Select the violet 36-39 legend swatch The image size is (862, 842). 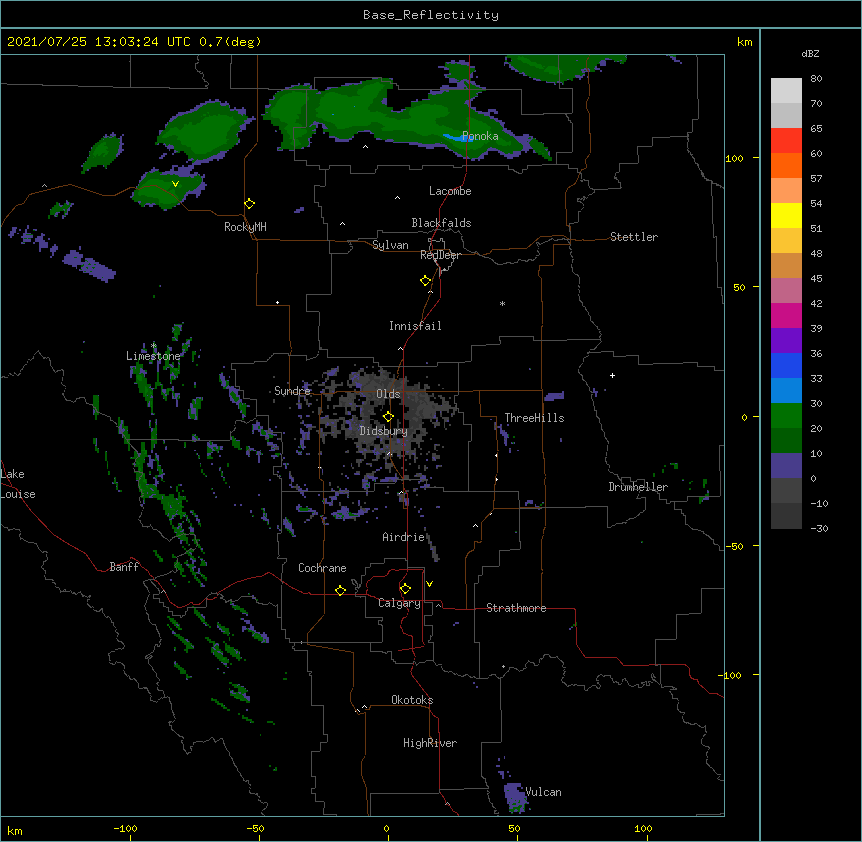tap(786, 341)
